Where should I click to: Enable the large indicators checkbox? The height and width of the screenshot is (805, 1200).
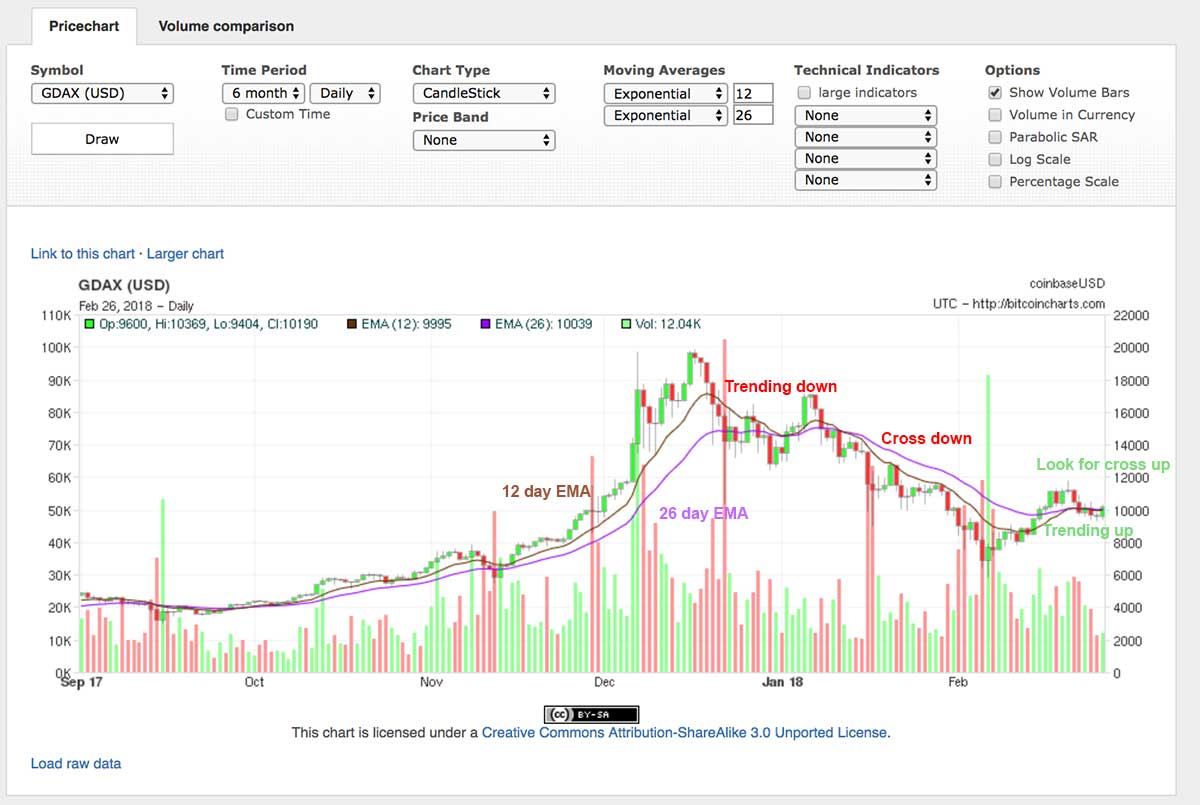pyautogui.click(x=804, y=92)
